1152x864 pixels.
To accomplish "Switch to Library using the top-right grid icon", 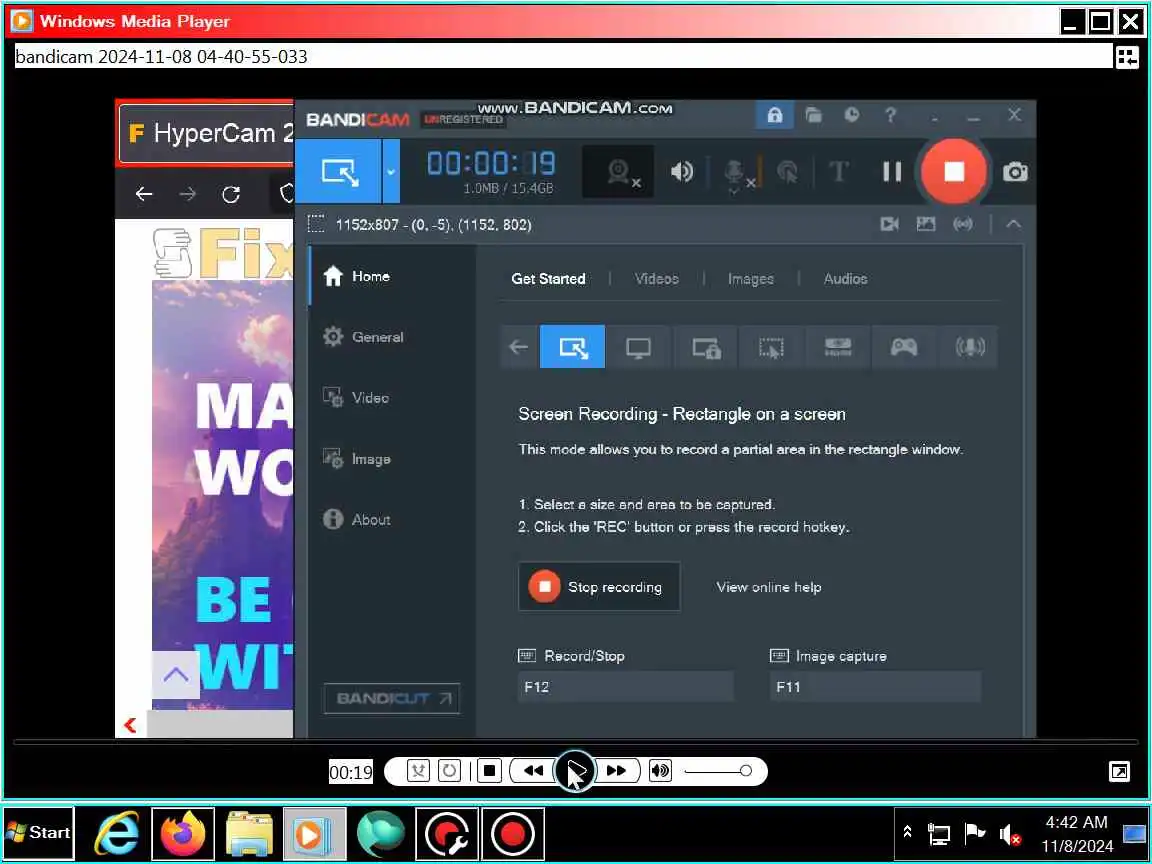I will 1127,57.
